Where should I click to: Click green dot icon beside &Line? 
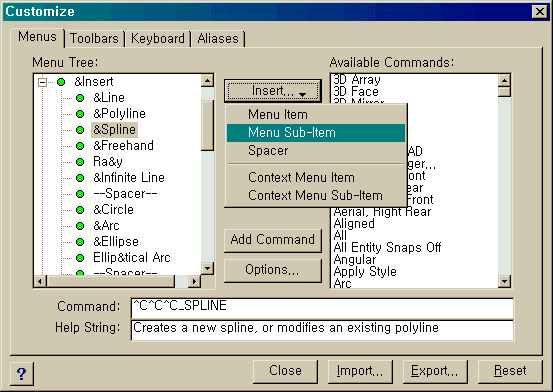[80, 98]
